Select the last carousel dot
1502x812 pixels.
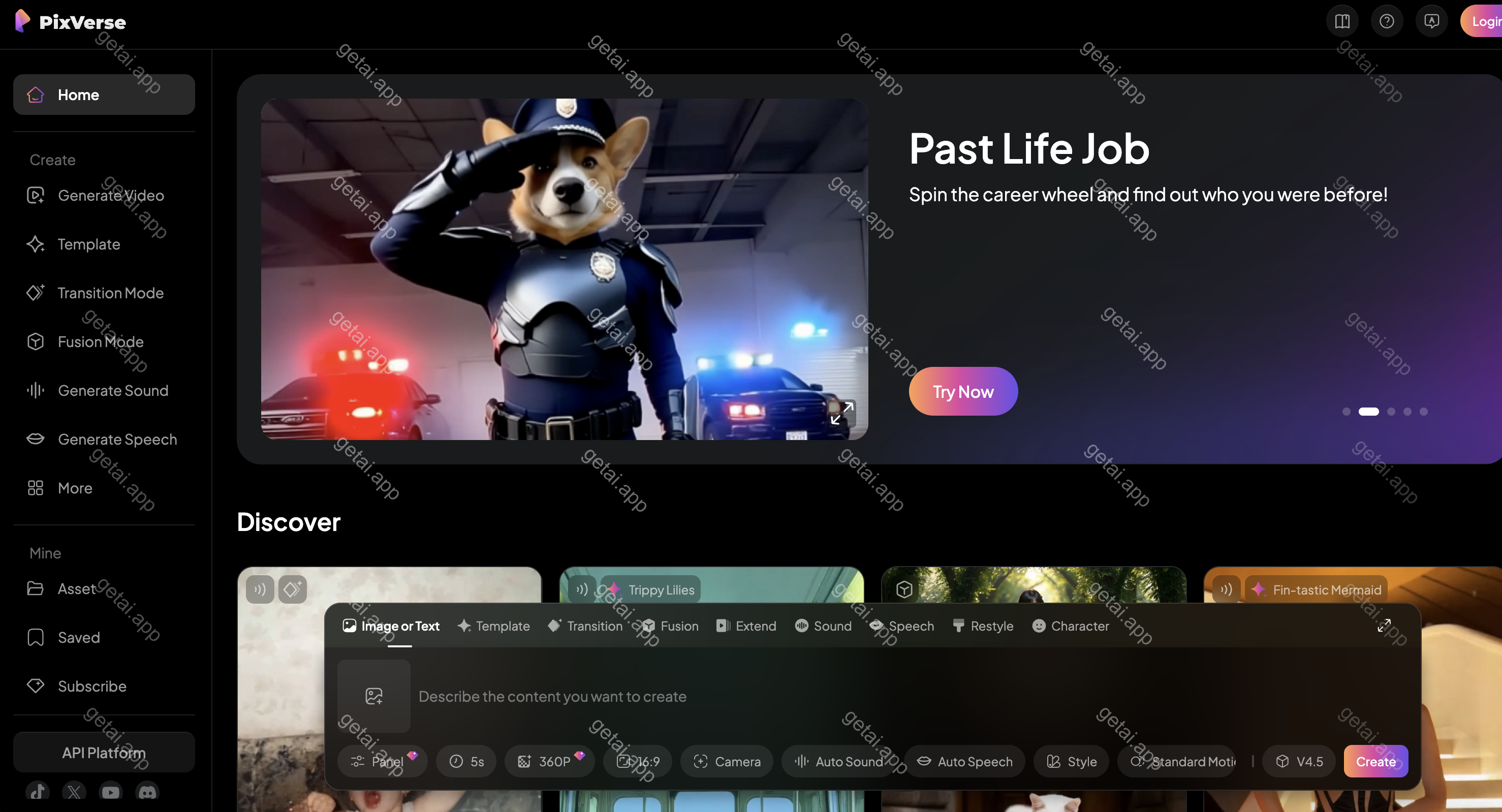pyautogui.click(x=1424, y=412)
